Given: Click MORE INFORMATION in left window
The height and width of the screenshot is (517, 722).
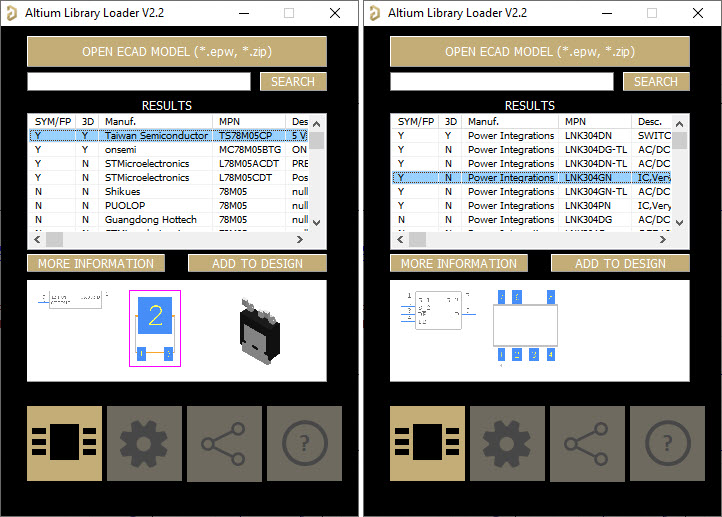Looking at the screenshot, I should tap(96, 263).
